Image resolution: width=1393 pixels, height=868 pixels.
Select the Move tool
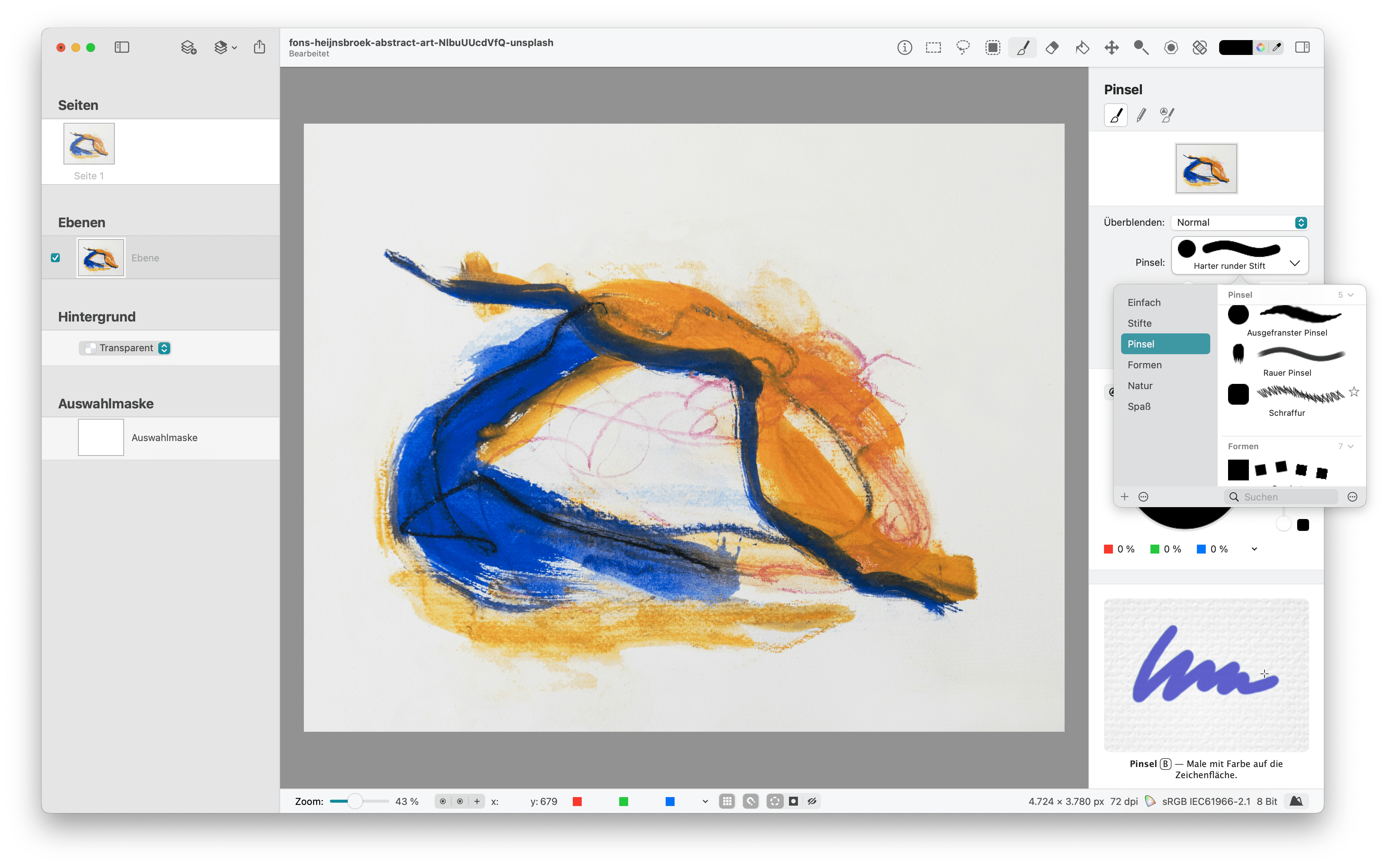point(1111,48)
